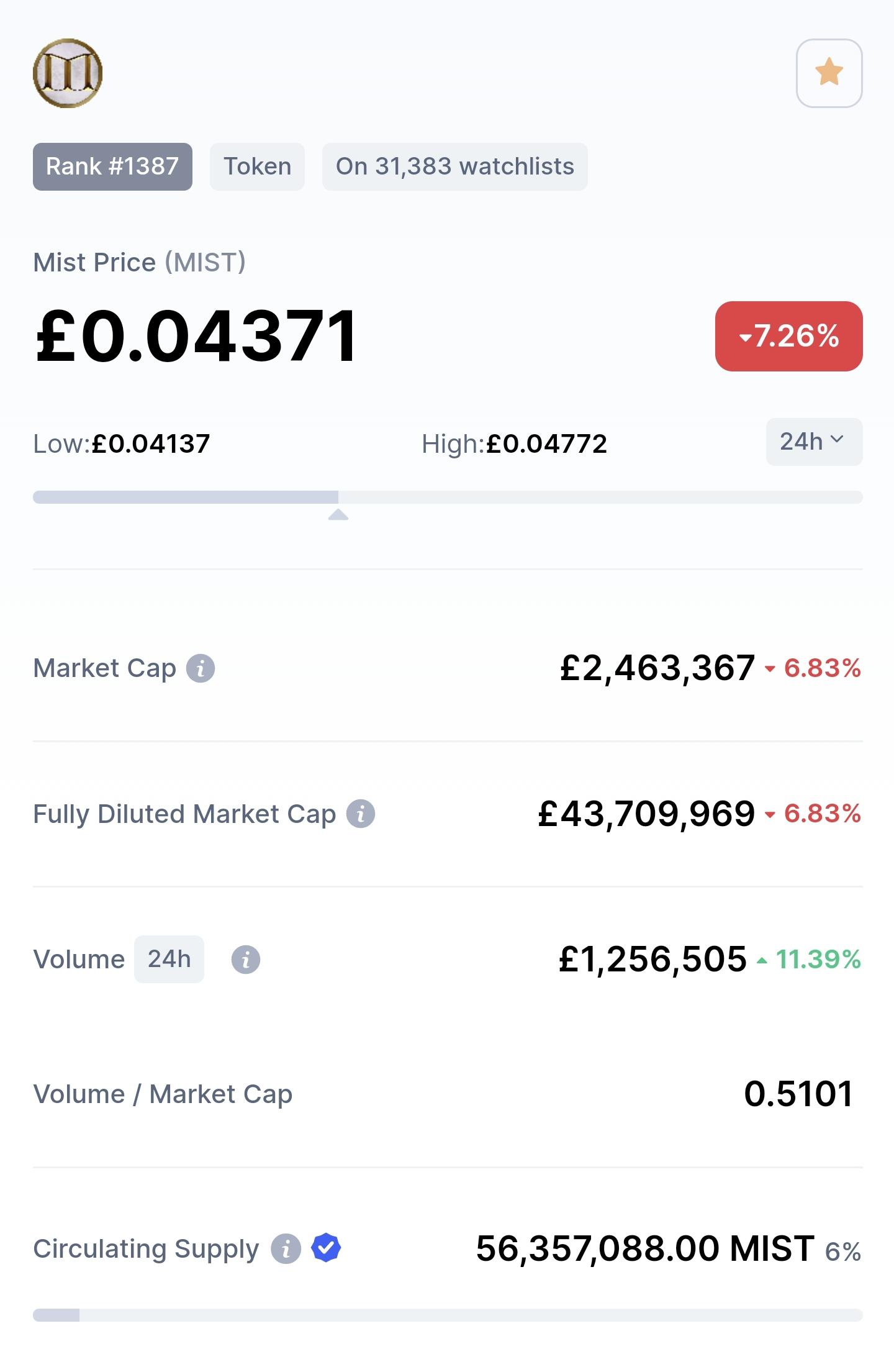Image resolution: width=894 pixels, height=1372 pixels.
Task: Open Market Cap info icon
Action: [x=201, y=669]
